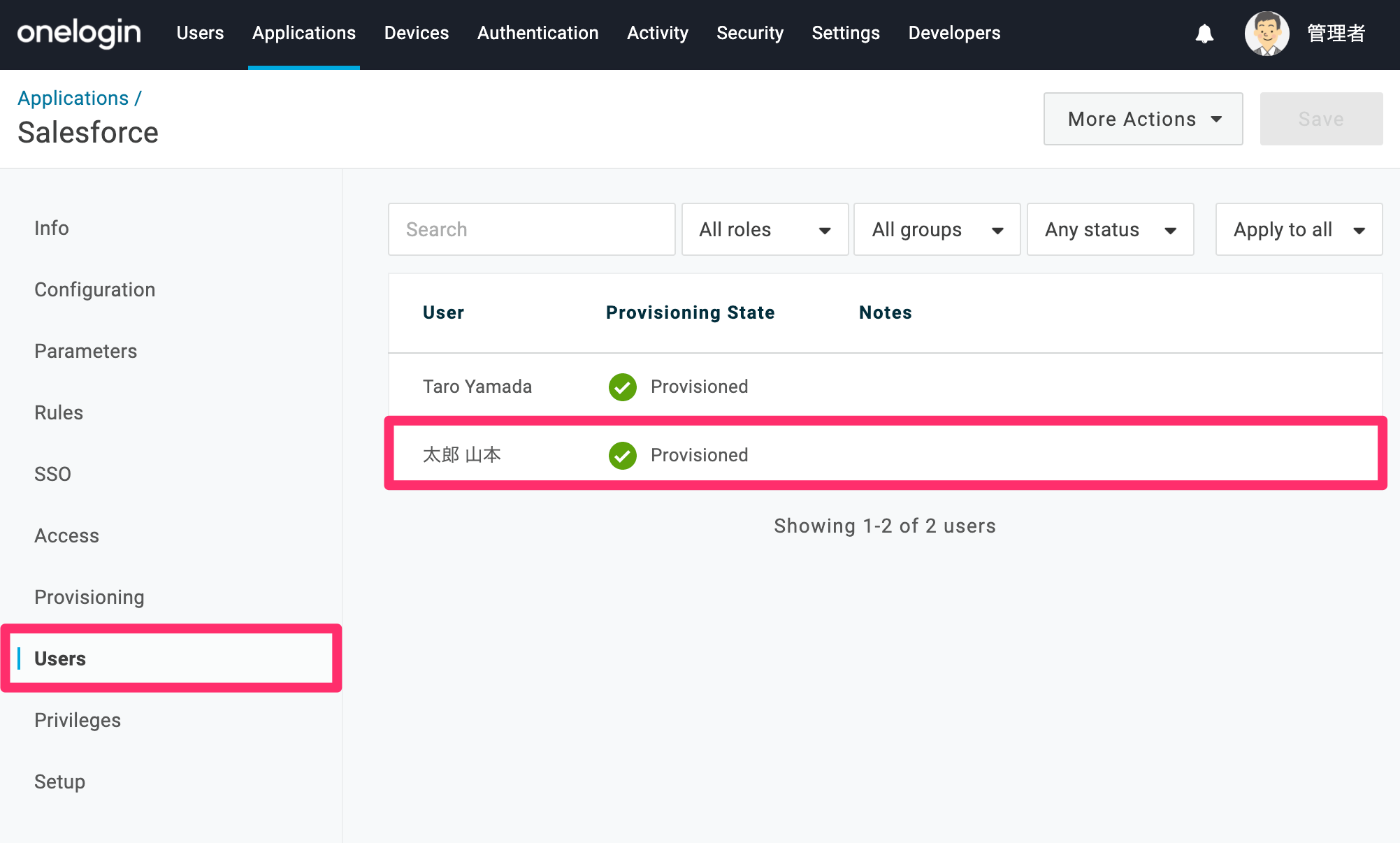1400x843 pixels.
Task: Open the All roles filter dropdown
Action: (765, 229)
